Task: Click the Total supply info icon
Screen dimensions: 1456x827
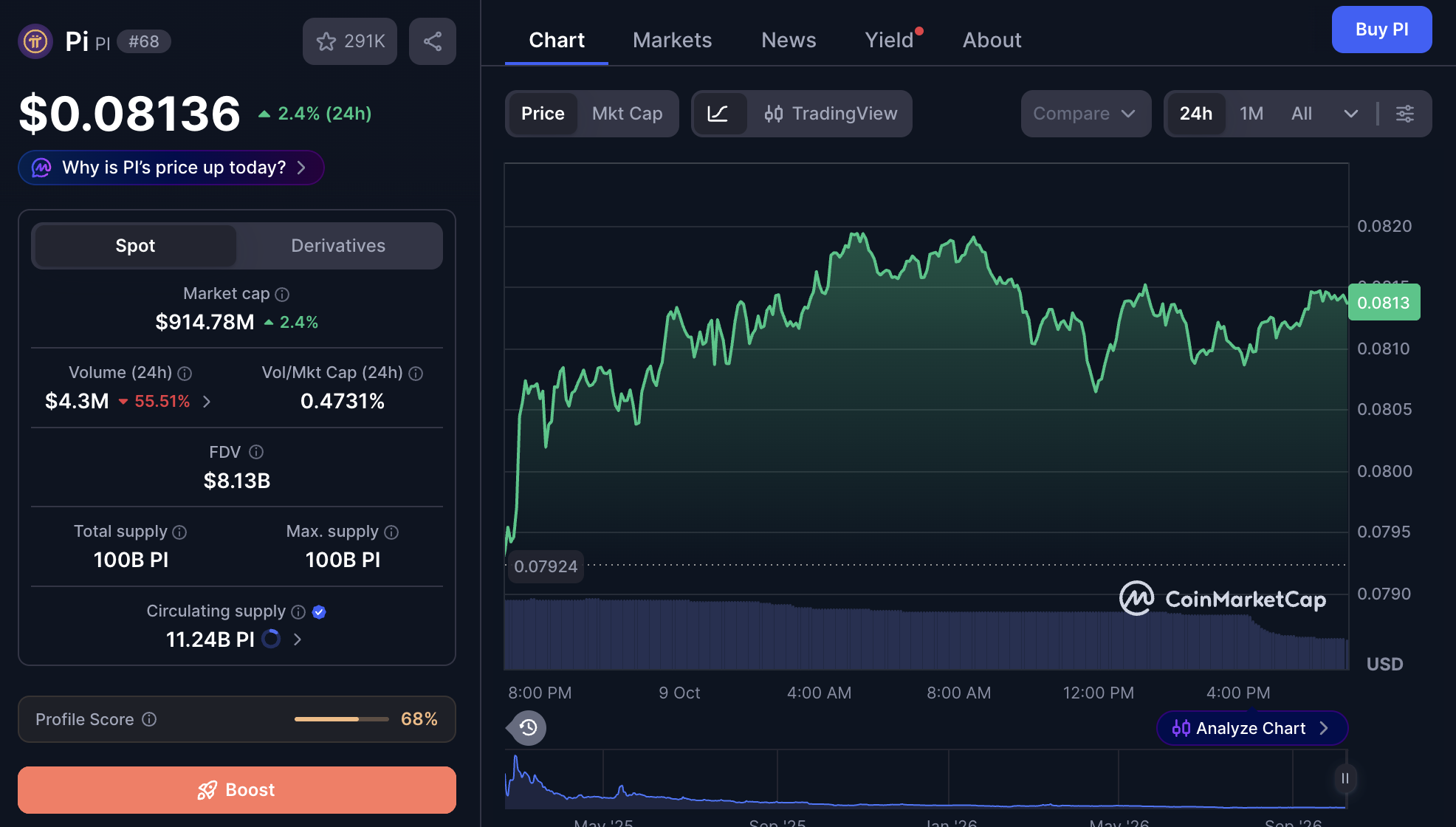Action: [179, 532]
